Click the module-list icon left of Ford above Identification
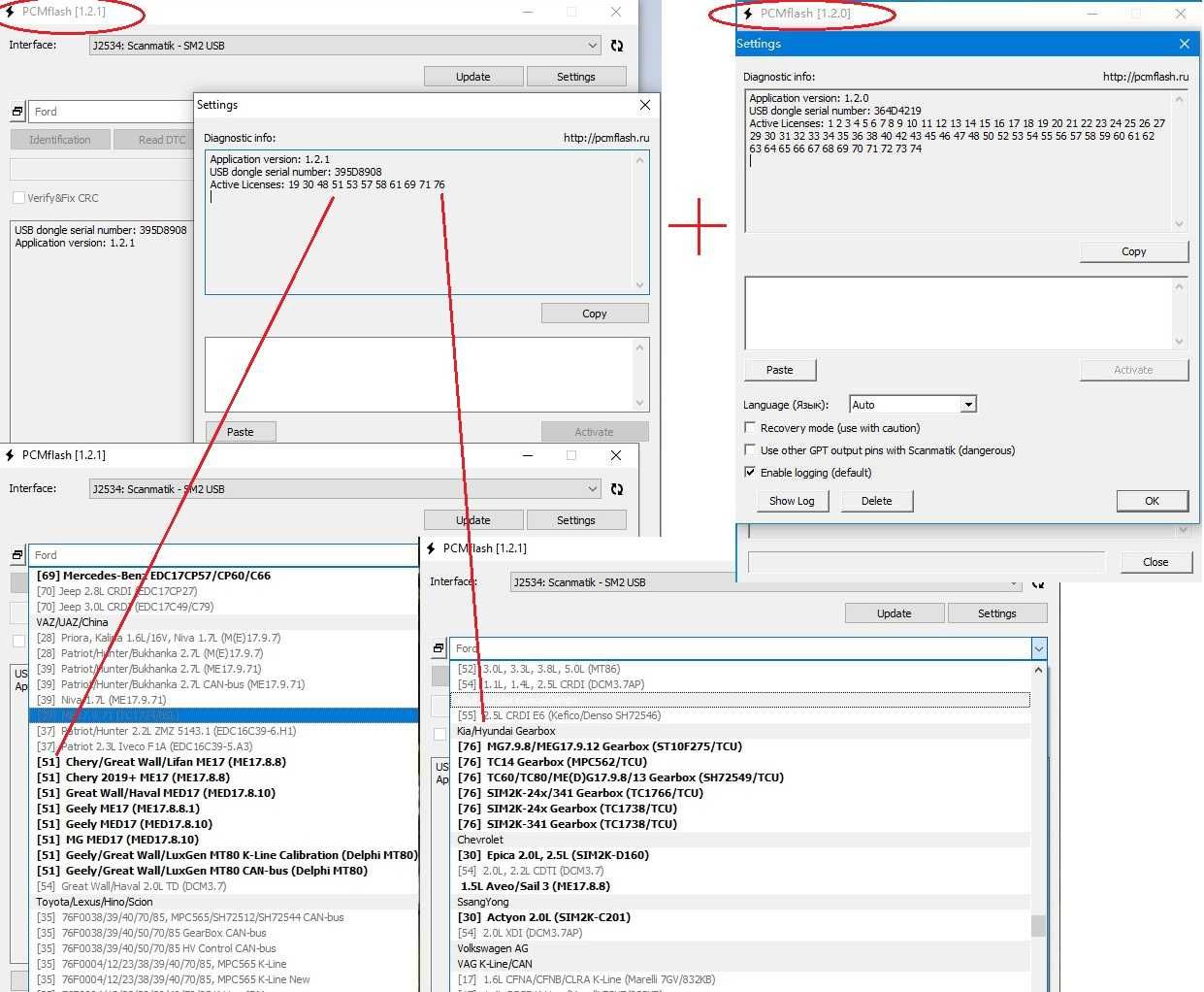The image size is (1204, 992). (x=17, y=112)
